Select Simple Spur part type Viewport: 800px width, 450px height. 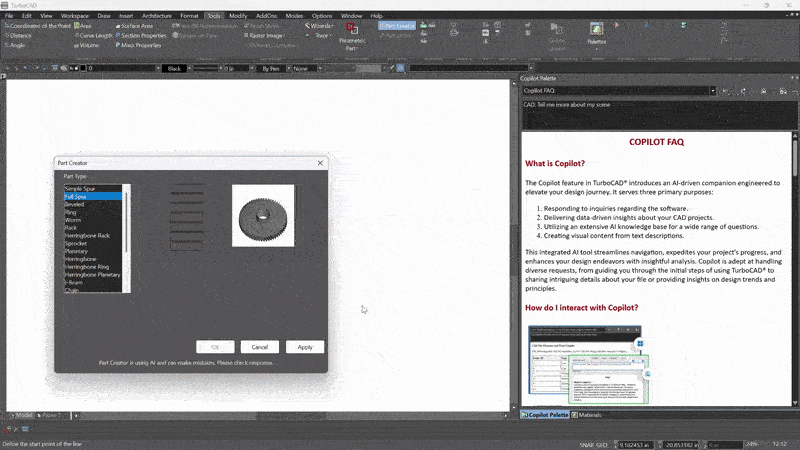(92, 188)
